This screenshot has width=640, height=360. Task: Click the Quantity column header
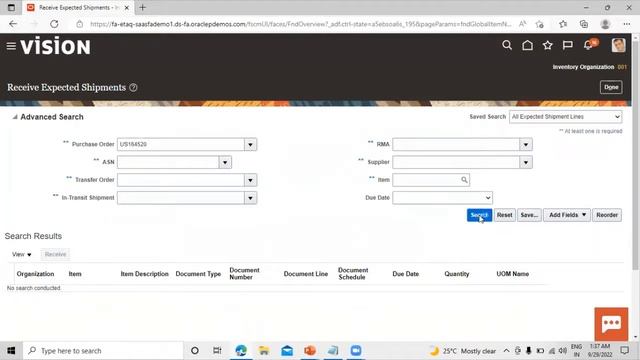(457, 274)
